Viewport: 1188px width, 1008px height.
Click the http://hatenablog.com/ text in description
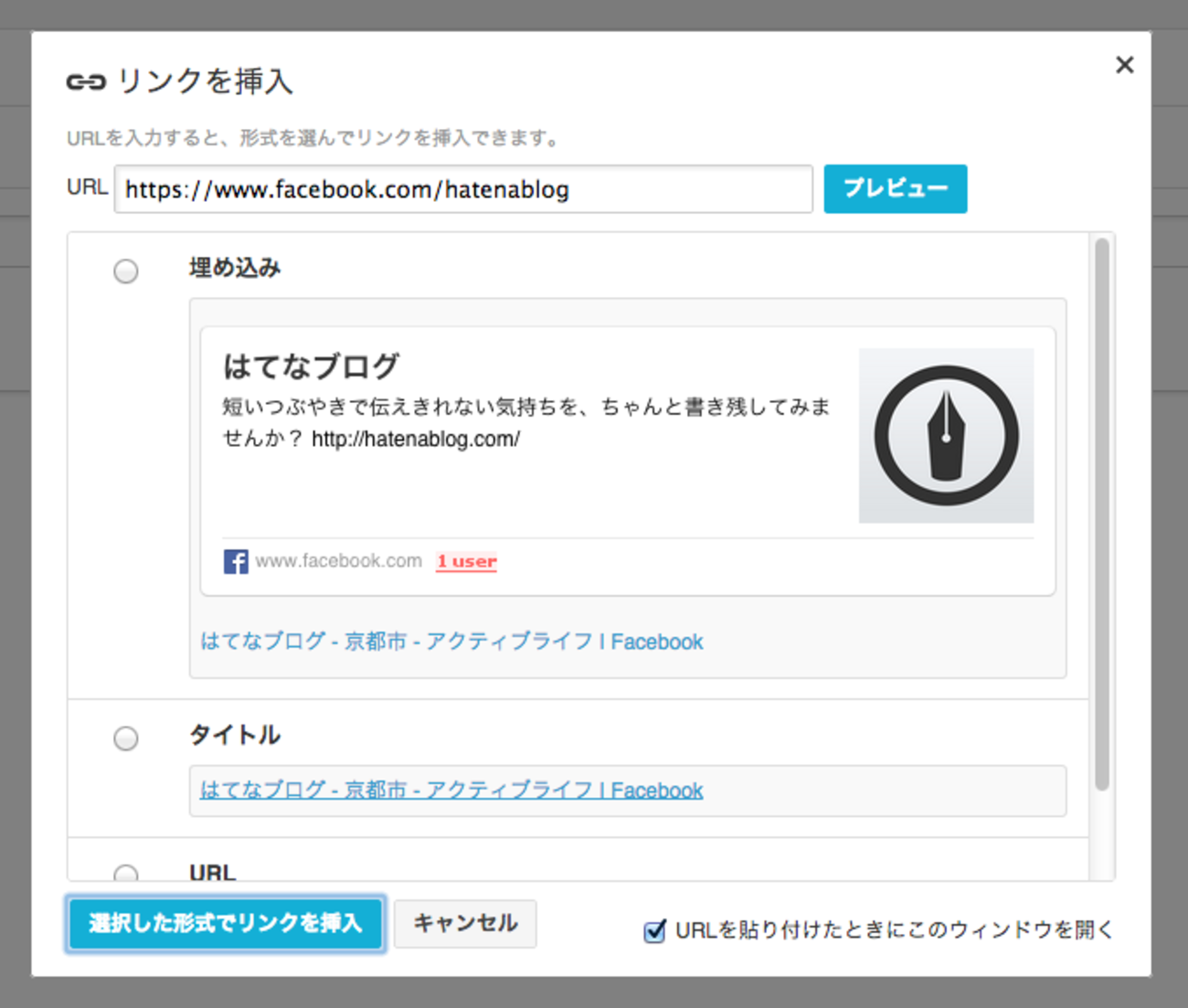[416, 439]
